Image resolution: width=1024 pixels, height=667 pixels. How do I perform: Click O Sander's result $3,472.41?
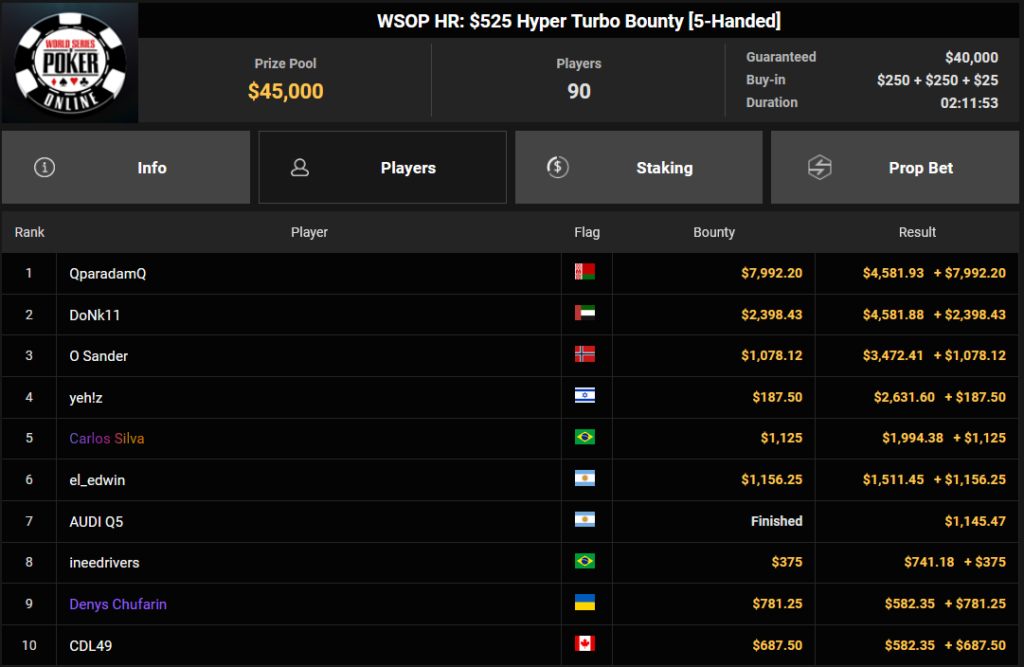893,355
